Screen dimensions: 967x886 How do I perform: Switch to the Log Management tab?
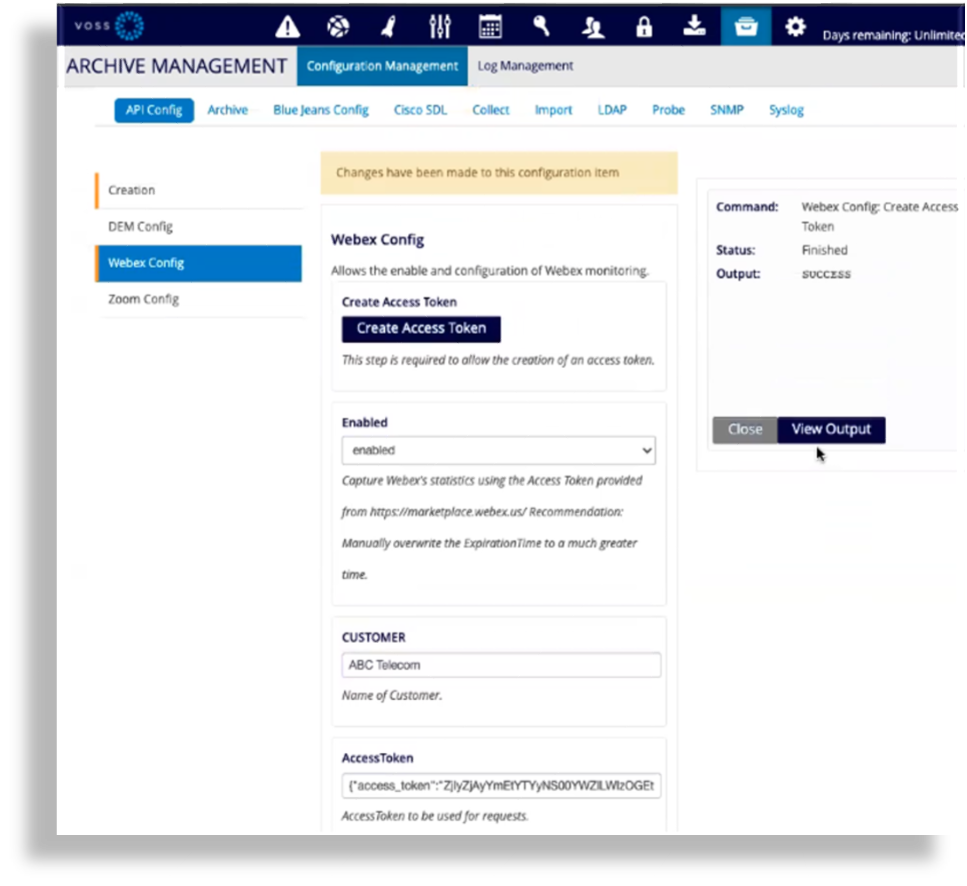(x=525, y=65)
